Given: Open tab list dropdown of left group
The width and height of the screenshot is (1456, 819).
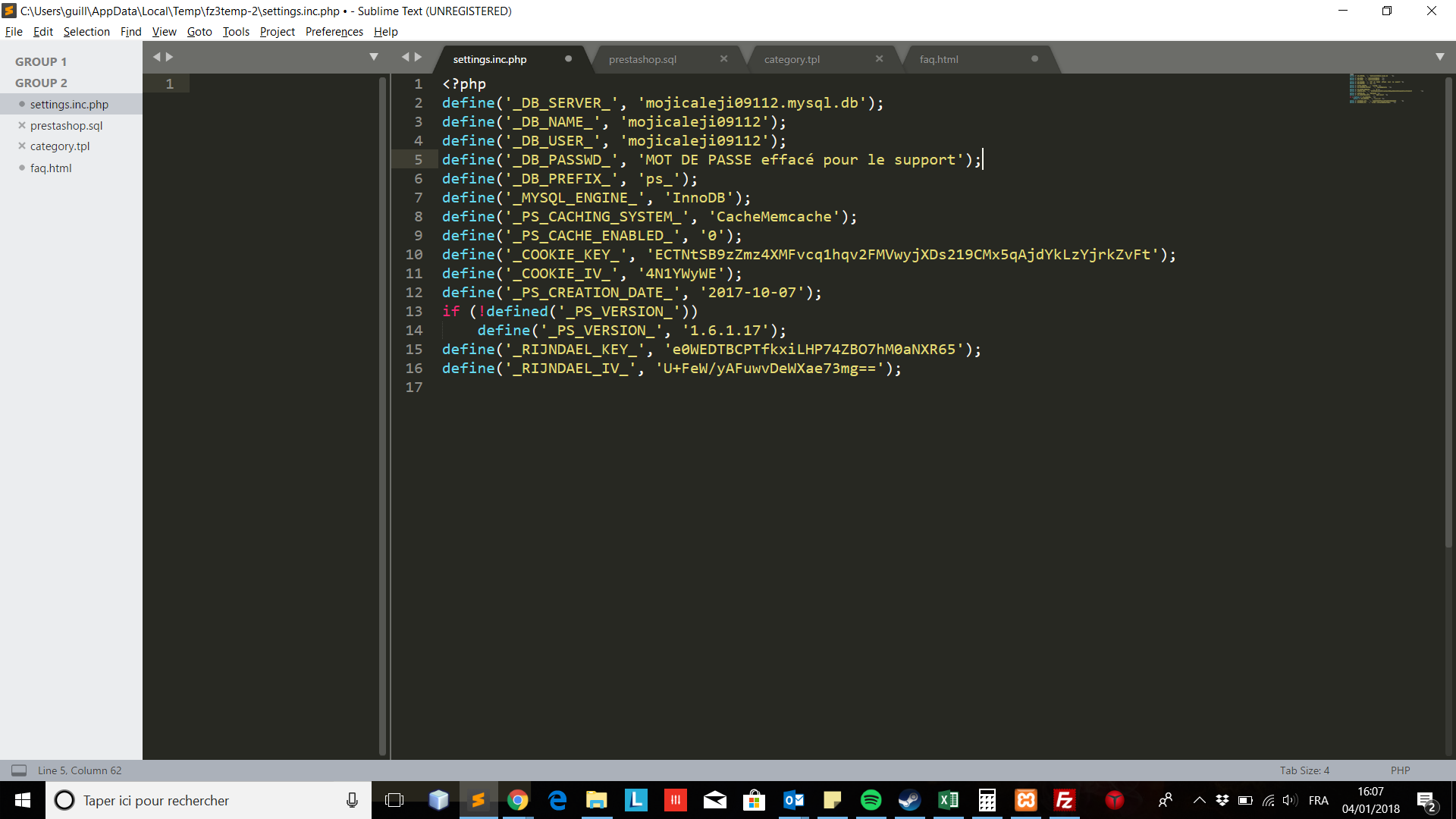Looking at the screenshot, I should click(x=374, y=57).
